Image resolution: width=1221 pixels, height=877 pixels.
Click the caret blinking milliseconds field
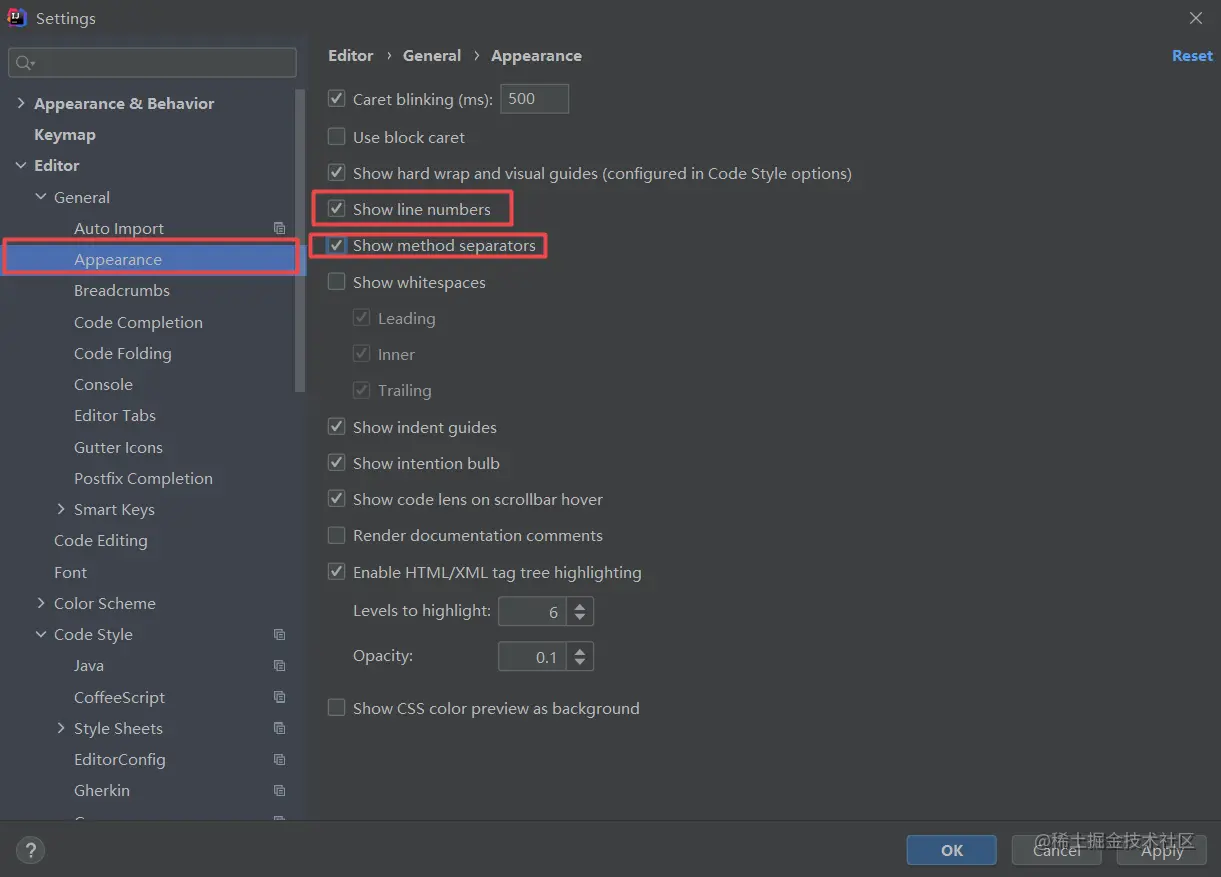pyautogui.click(x=534, y=99)
